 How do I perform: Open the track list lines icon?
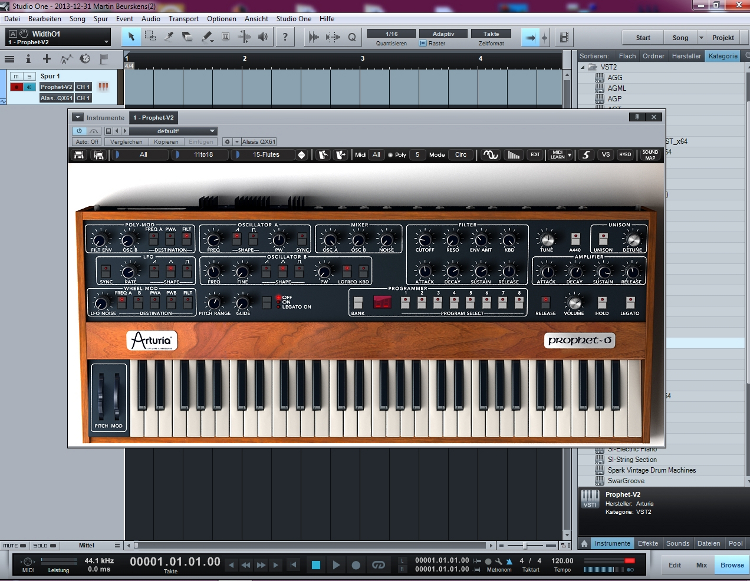pos(9,59)
